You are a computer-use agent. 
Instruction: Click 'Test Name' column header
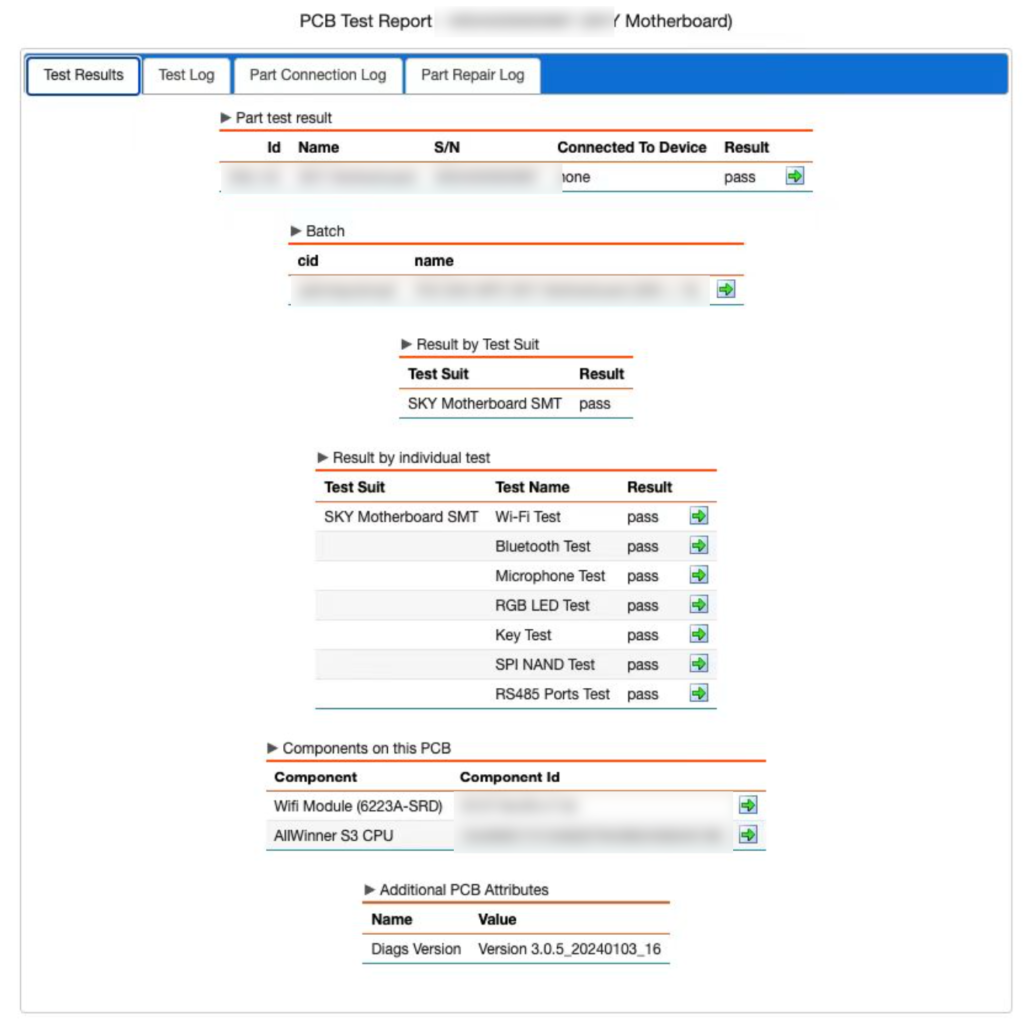pos(532,487)
